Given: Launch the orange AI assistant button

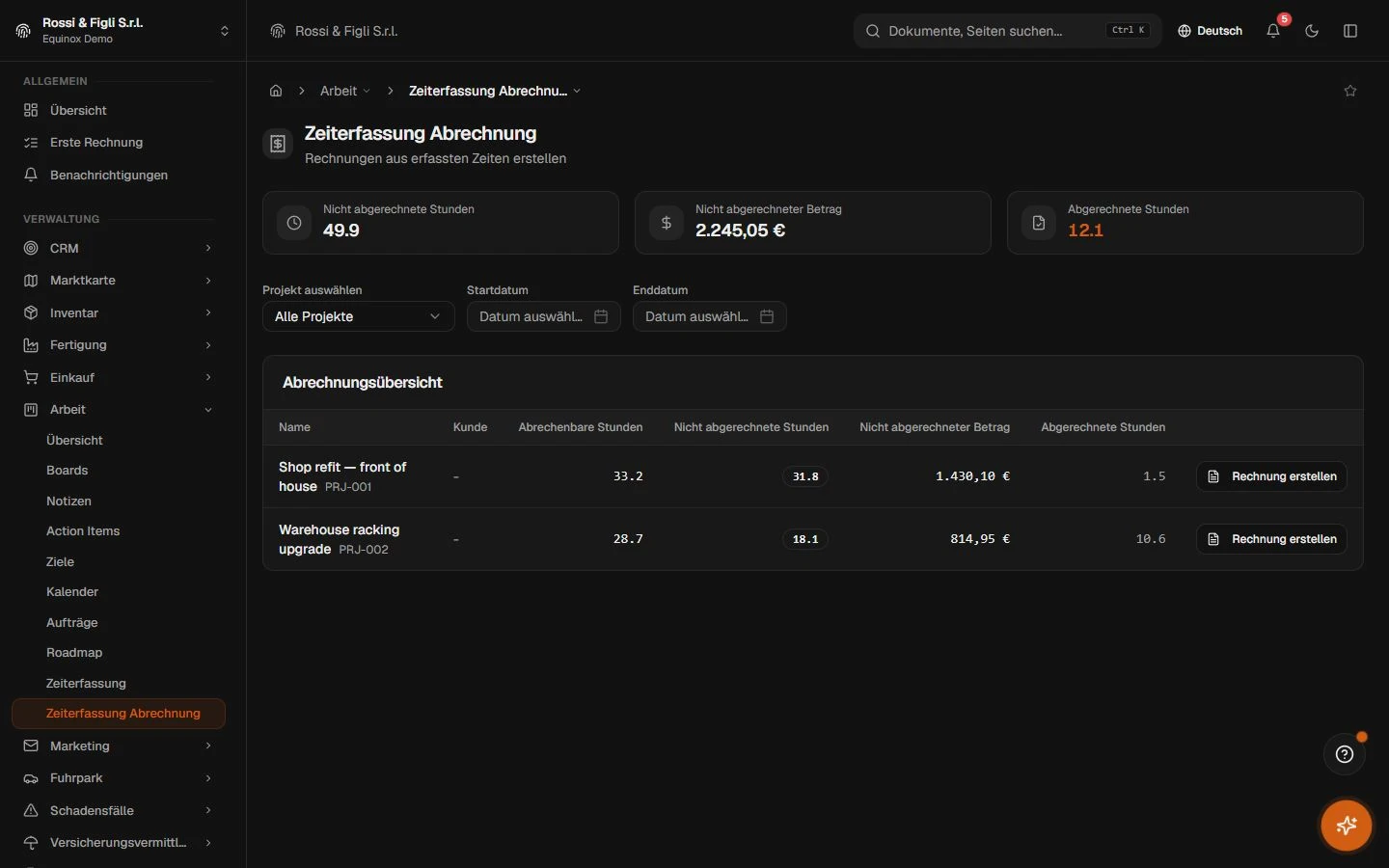Looking at the screenshot, I should (1347, 826).
